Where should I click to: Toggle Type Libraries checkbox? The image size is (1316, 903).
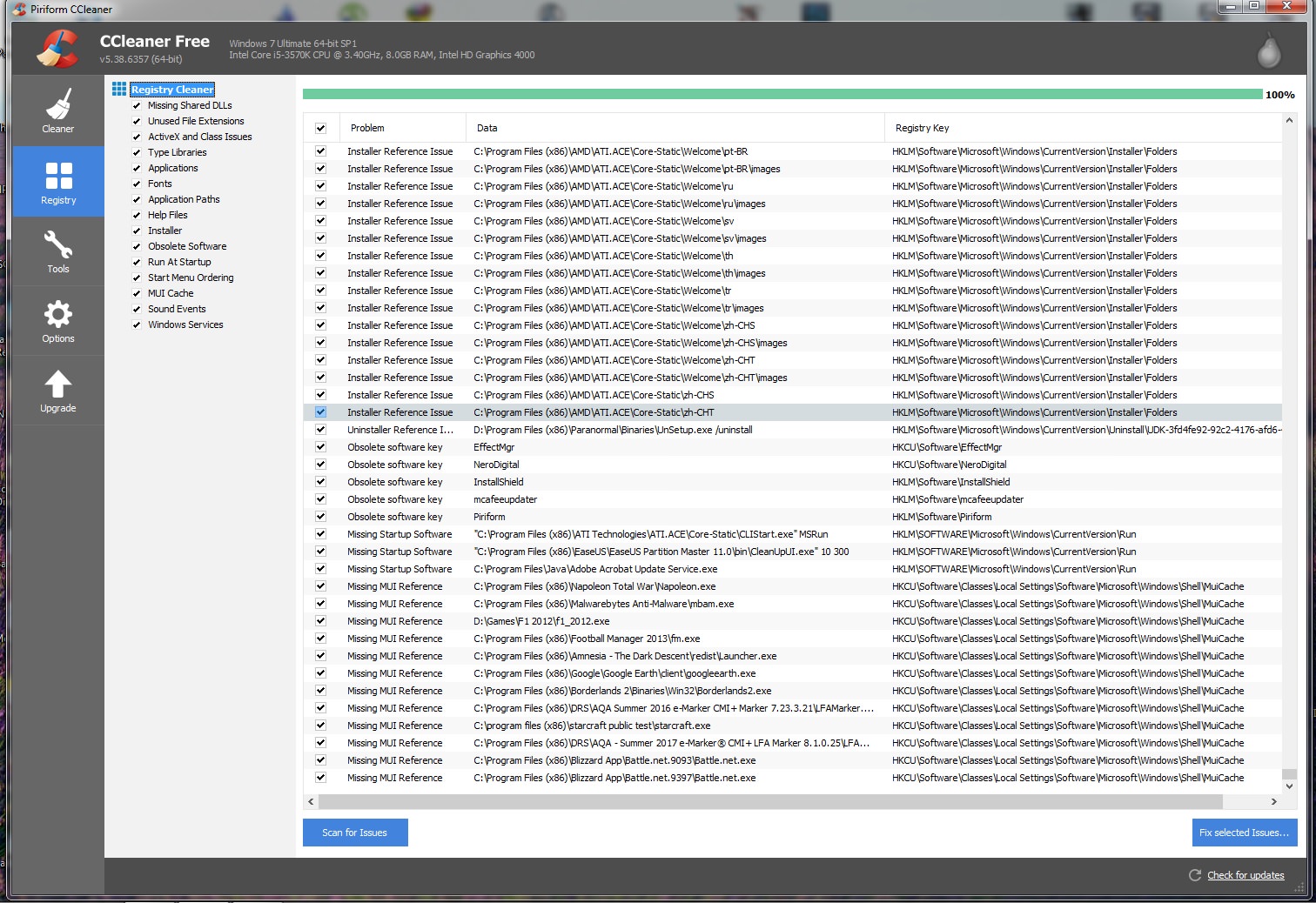tap(137, 152)
